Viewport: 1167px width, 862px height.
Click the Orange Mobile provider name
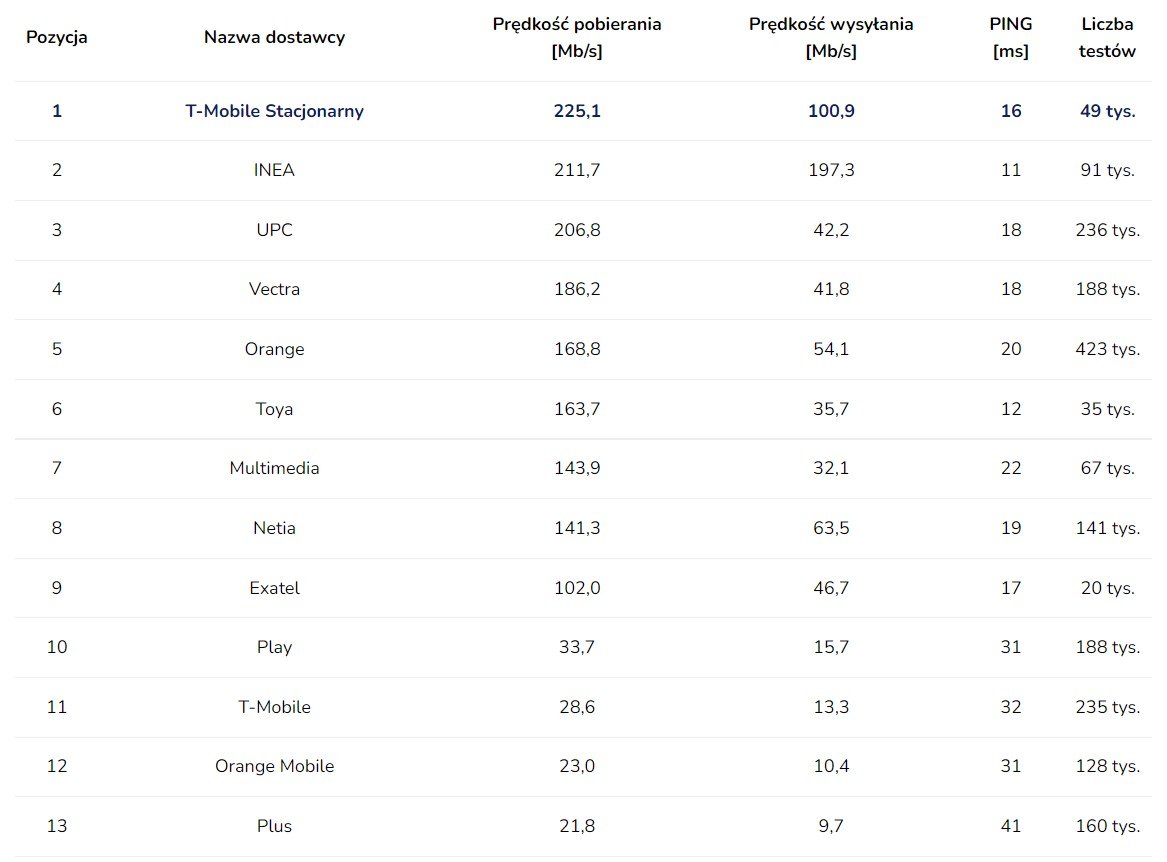pyautogui.click(x=275, y=766)
